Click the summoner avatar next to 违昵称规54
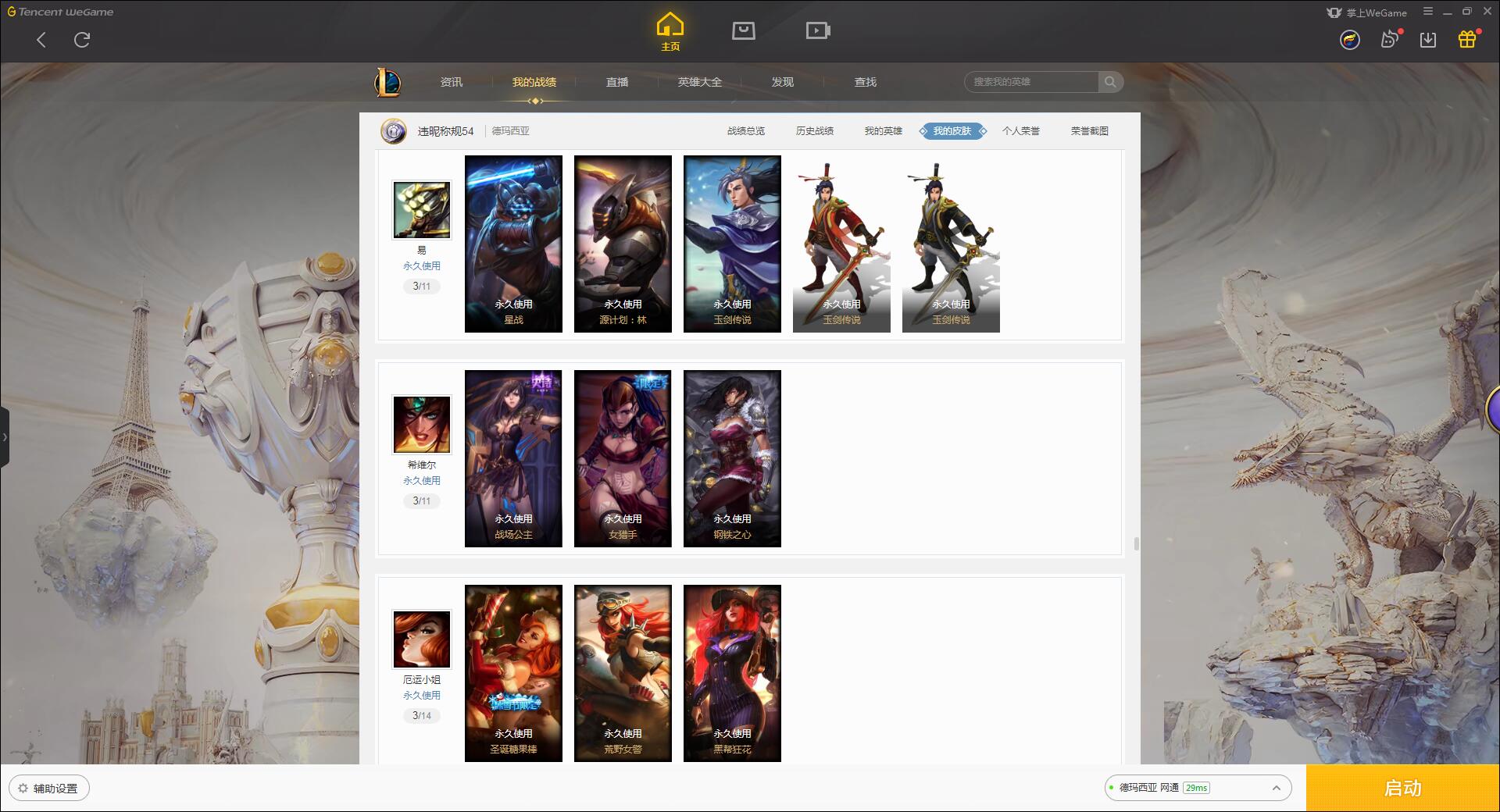 394,131
